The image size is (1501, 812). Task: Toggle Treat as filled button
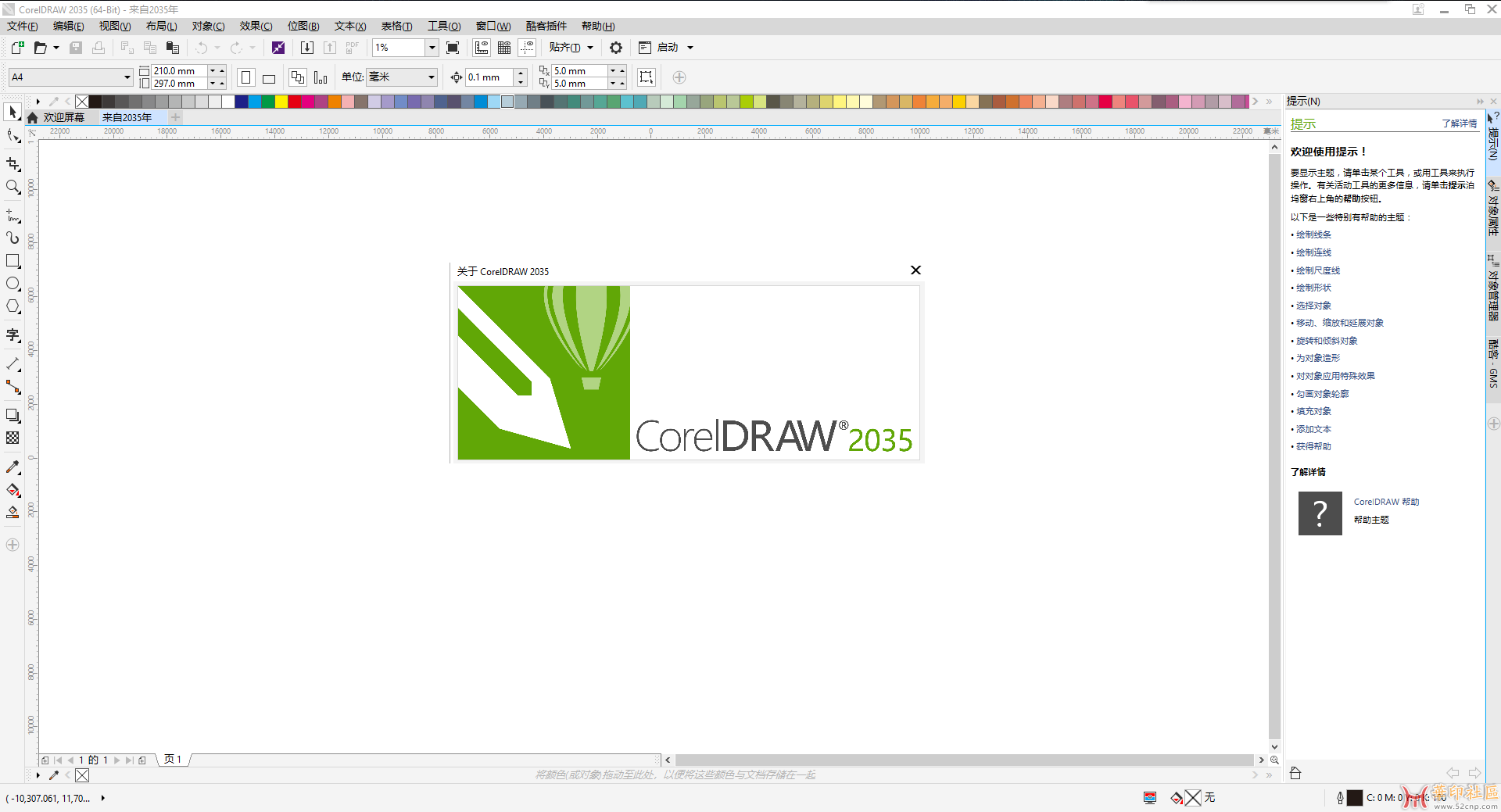(646, 77)
